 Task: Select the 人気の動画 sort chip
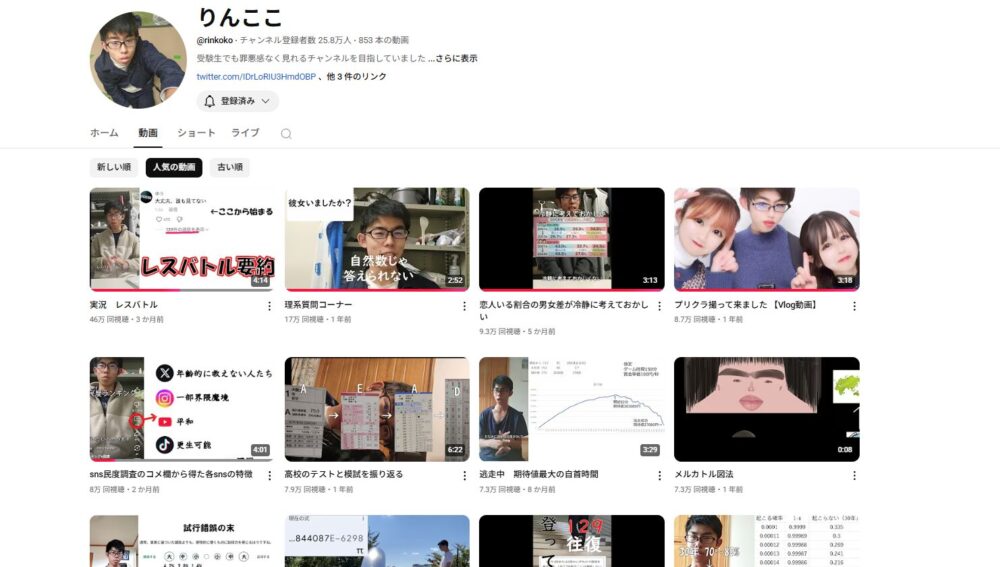[174, 167]
